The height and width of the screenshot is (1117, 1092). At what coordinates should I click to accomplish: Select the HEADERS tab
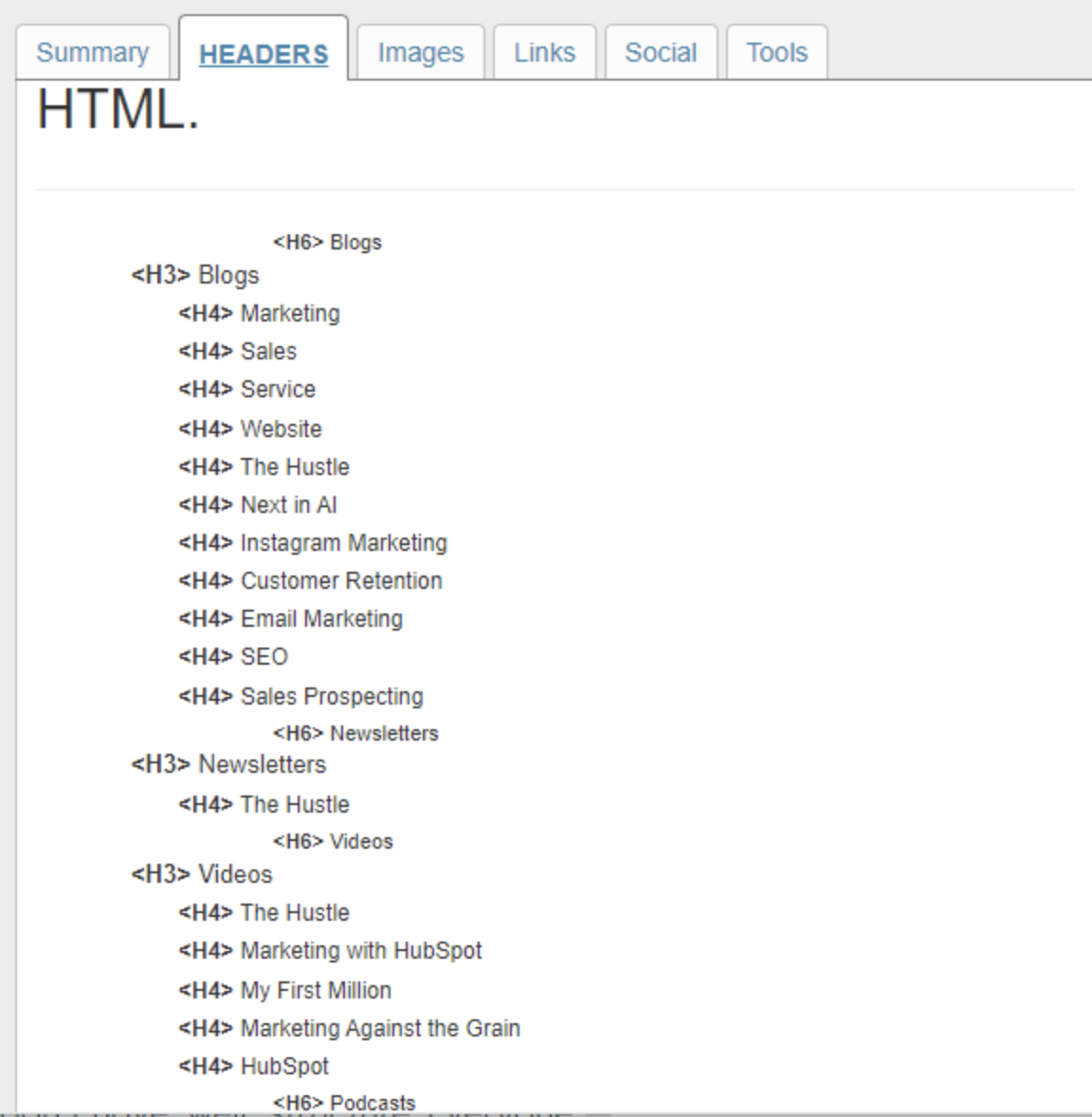click(264, 54)
